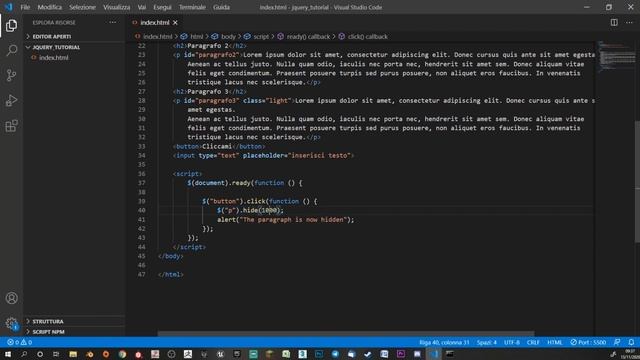The height and width of the screenshot is (360, 640).
Task: Click the system clock on taskbar
Action: click(630, 354)
